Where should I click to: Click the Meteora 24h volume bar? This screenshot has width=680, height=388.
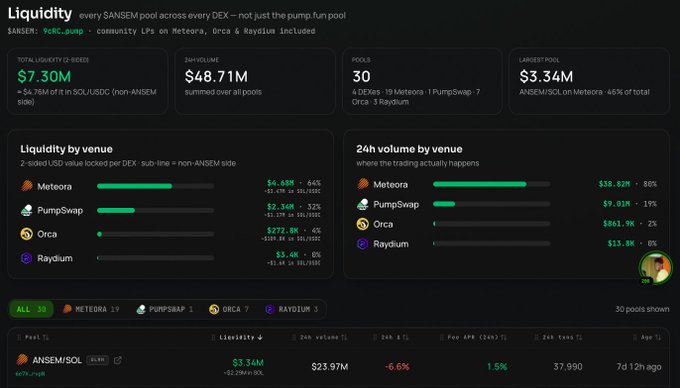491,184
